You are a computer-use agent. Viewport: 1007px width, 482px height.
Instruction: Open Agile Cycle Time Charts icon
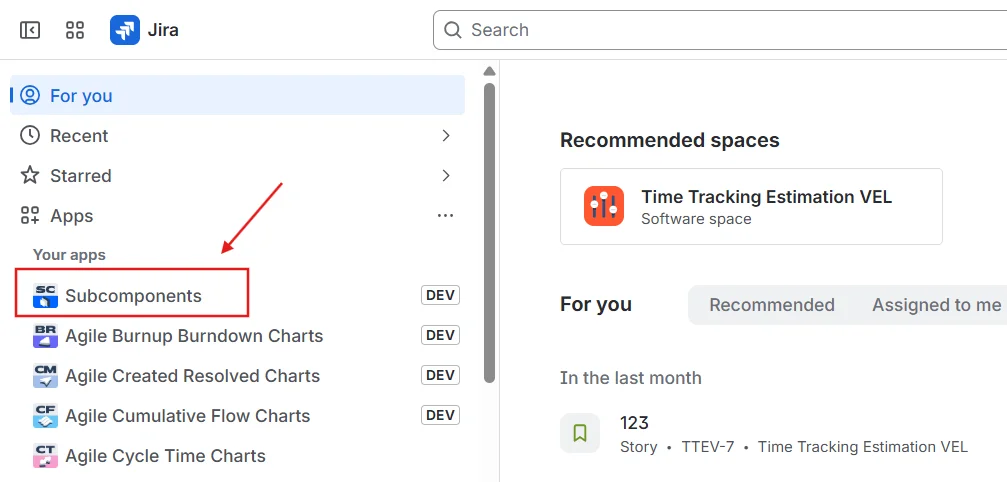coord(46,456)
